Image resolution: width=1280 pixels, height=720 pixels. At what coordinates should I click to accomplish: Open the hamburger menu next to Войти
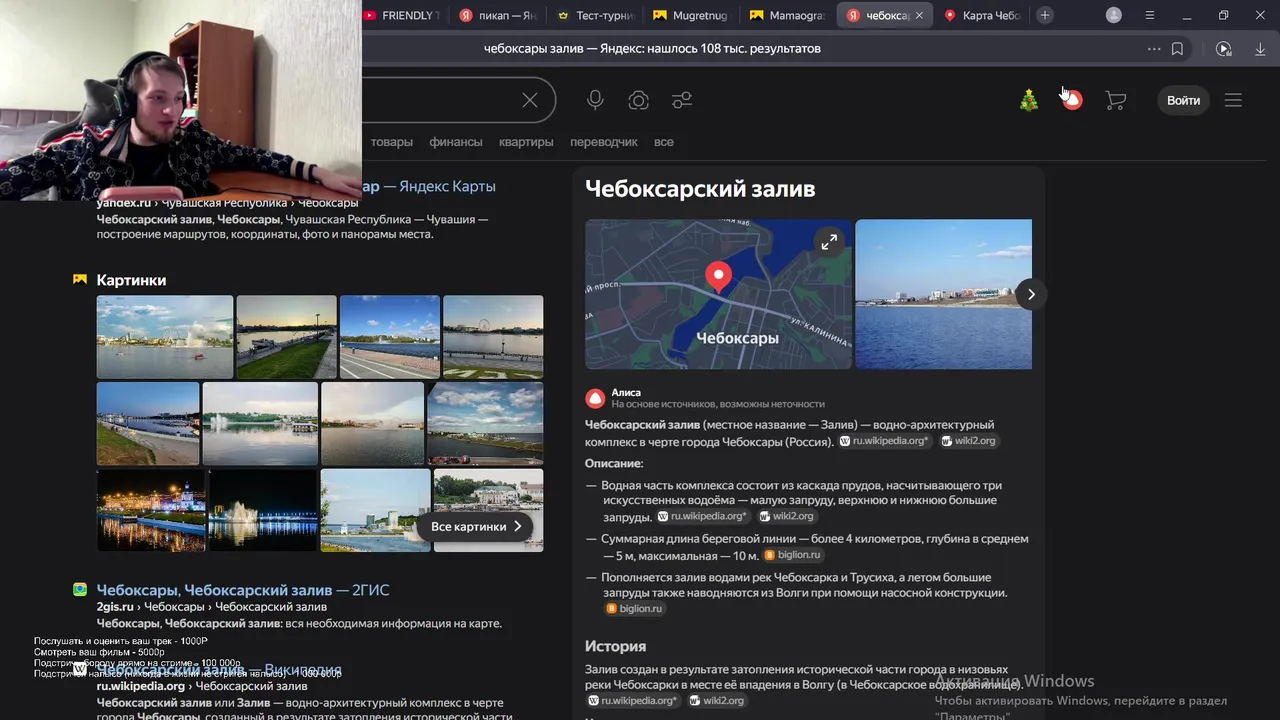(1233, 100)
